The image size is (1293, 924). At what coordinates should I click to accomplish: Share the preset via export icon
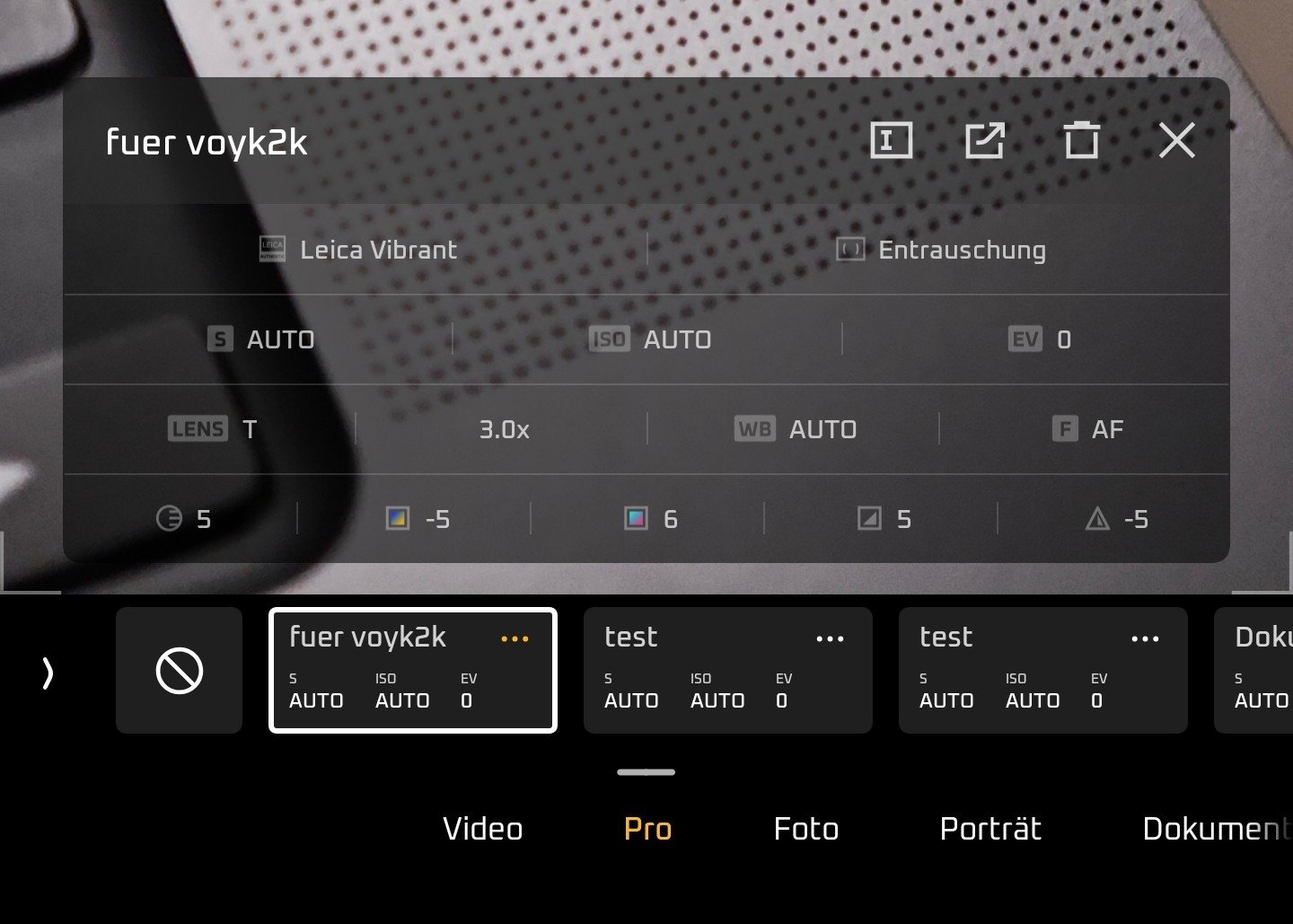pyautogui.click(x=985, y=141)
